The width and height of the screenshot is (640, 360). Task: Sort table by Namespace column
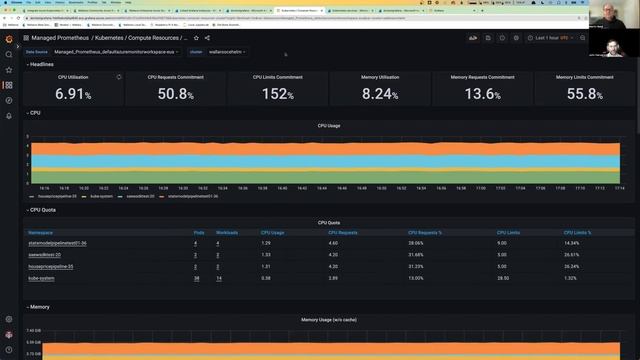click(40, 233)
